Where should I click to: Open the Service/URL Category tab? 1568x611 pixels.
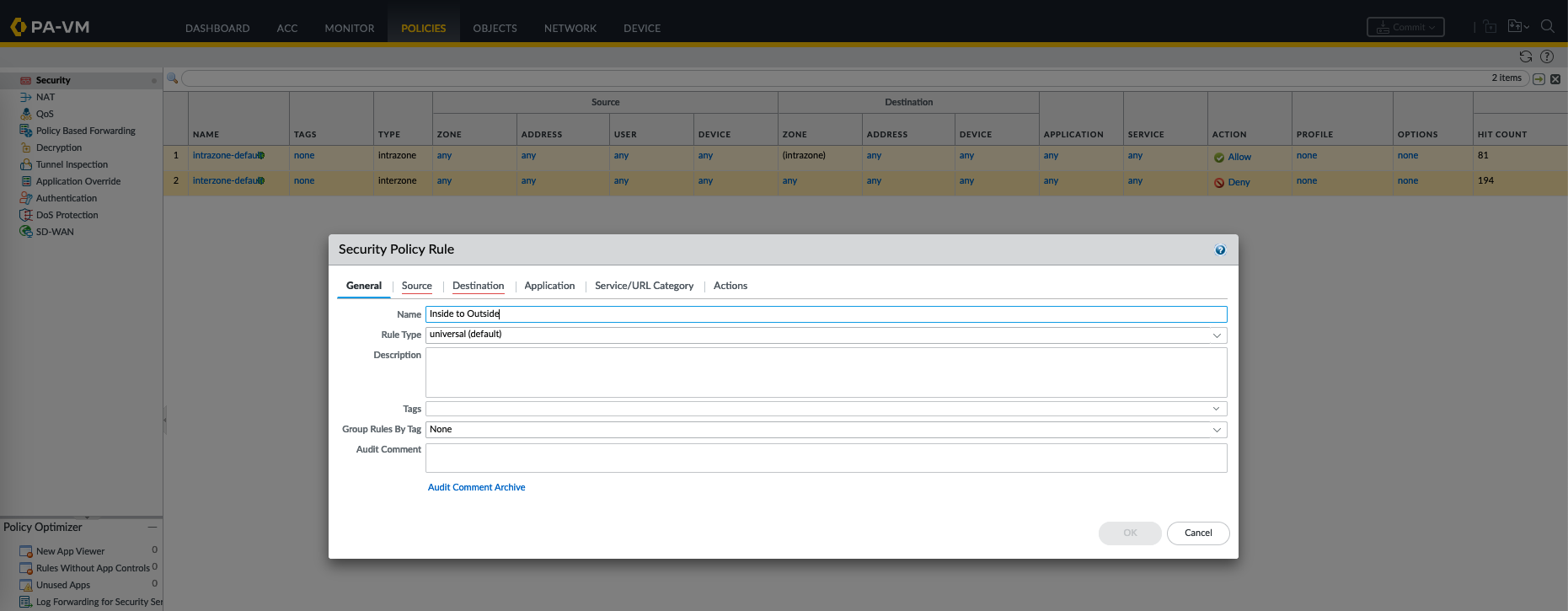[x=644, y=286]
